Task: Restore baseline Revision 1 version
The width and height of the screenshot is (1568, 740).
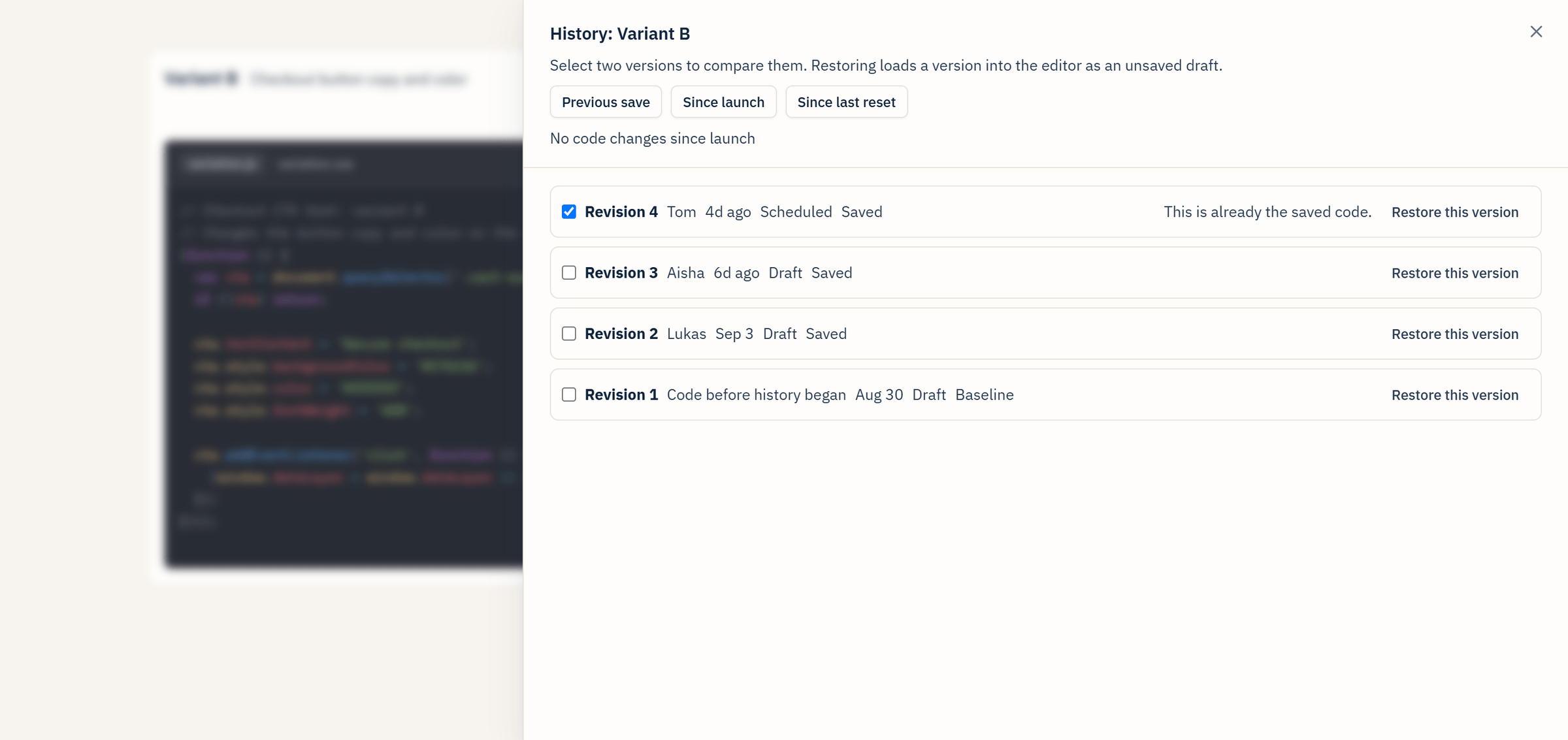Action: coord(1455,395)
